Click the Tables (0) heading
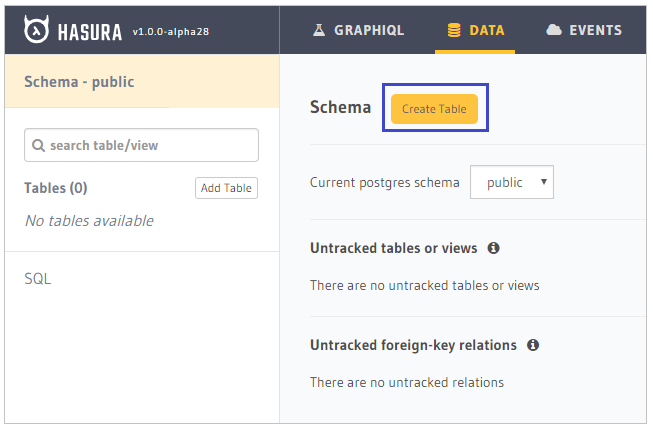The width and height of the screenshot is (653, 430). click(56, 188)
